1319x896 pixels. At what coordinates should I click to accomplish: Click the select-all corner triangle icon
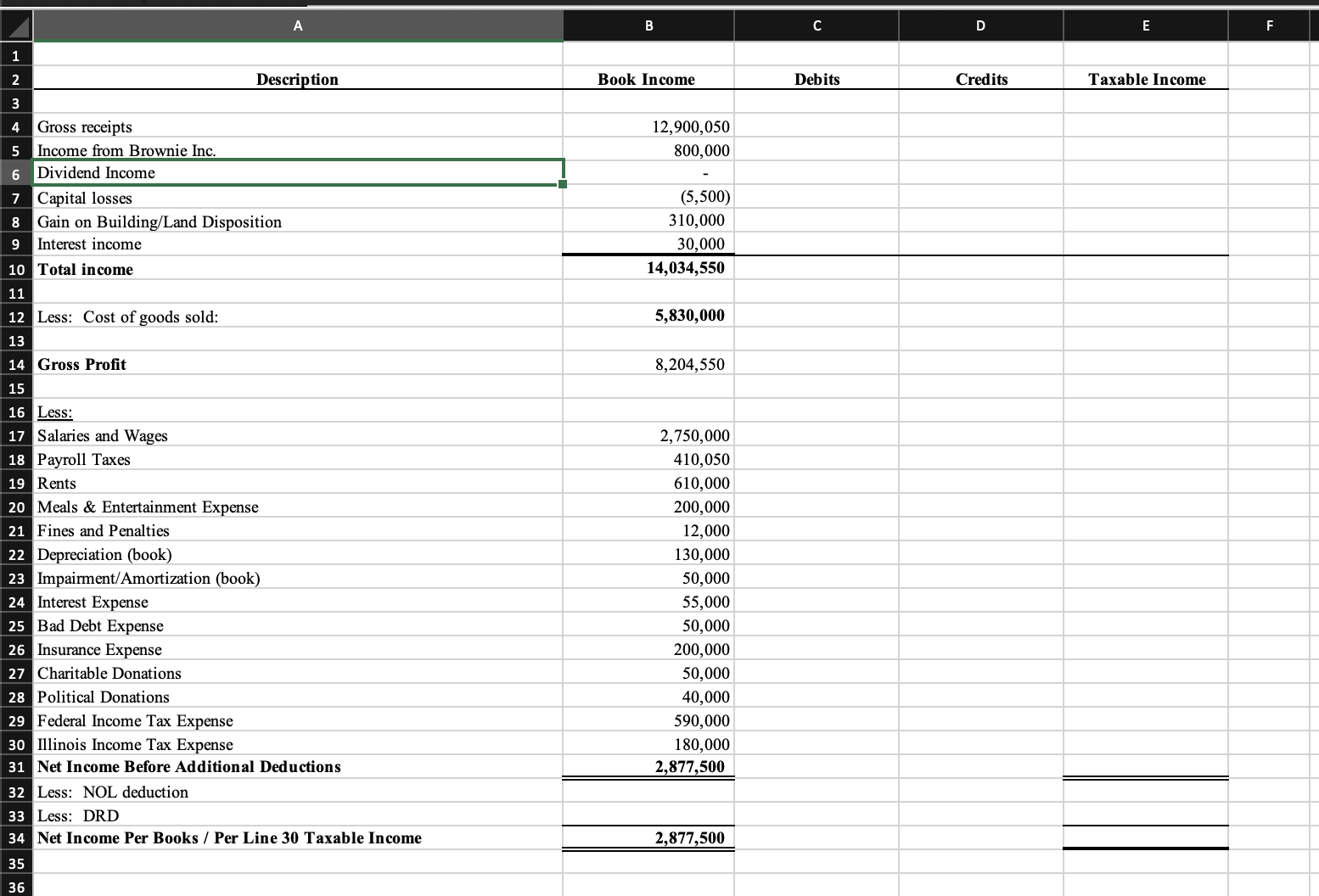pyautogui.click(x=14, y=25)
